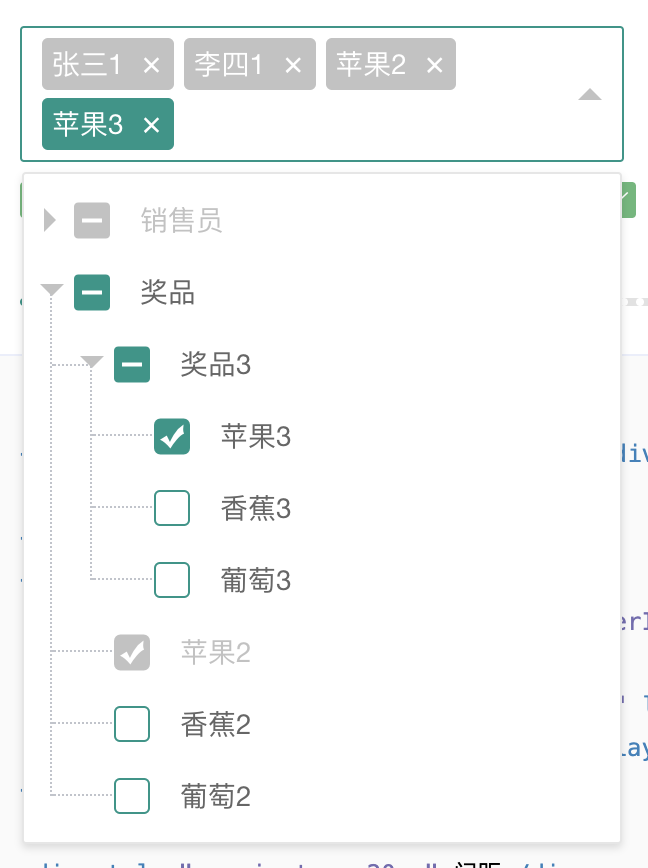The width and height of the screenshot is (648, 868).
Task: Expand the 销售员 tree node
Action: pos(50,220)
